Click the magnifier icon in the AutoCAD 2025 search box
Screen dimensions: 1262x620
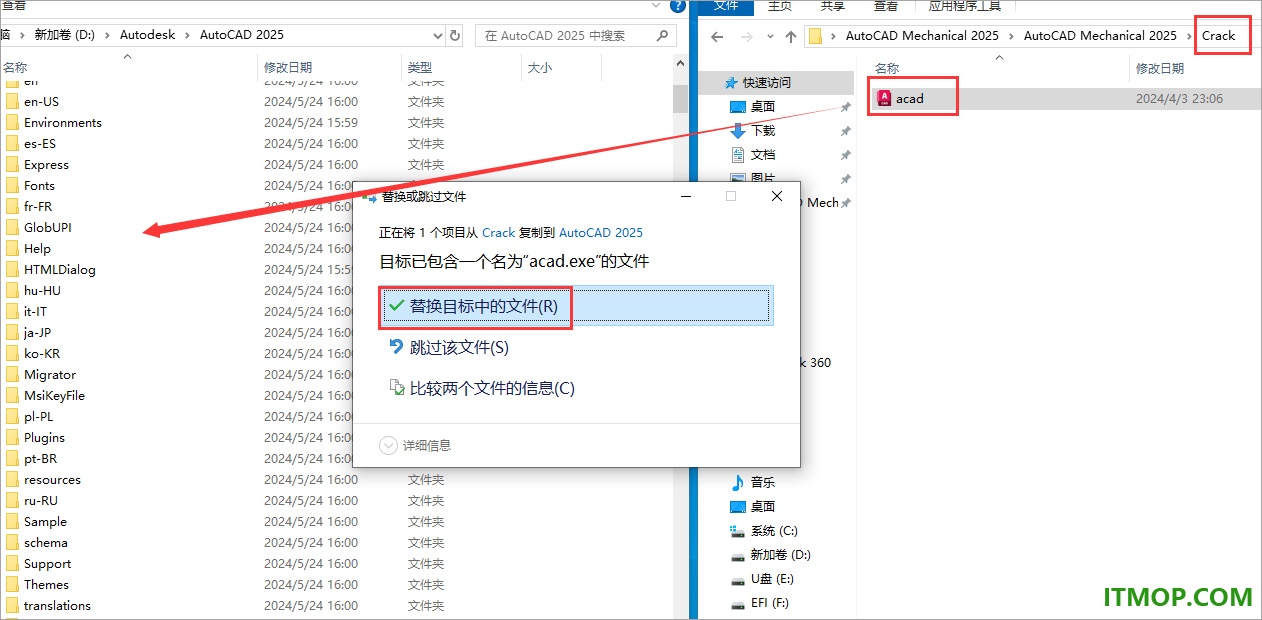(664, 35)
